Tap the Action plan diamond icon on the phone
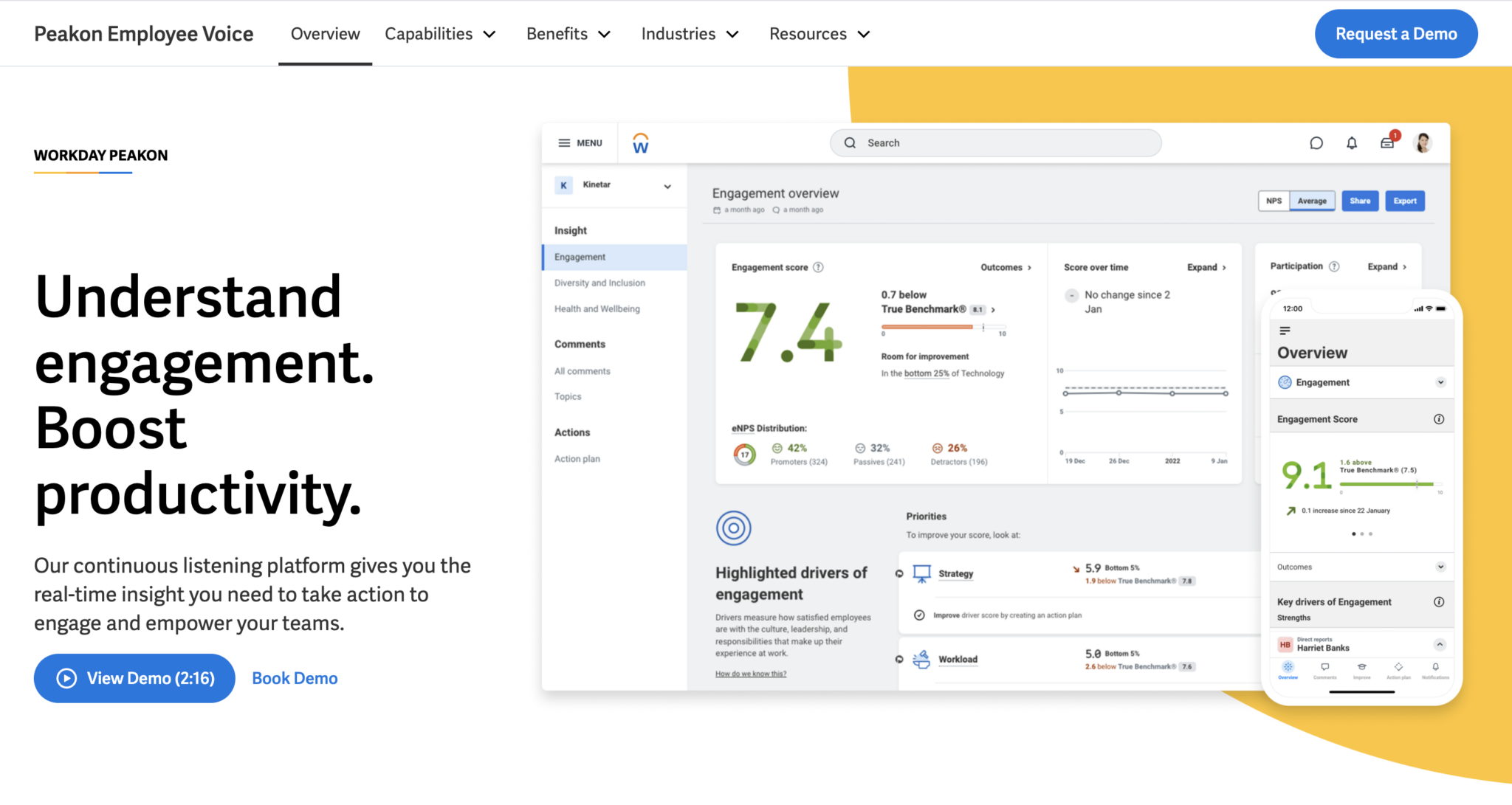The height and width of the screenshot is (805, 1512). (1398, 667)
